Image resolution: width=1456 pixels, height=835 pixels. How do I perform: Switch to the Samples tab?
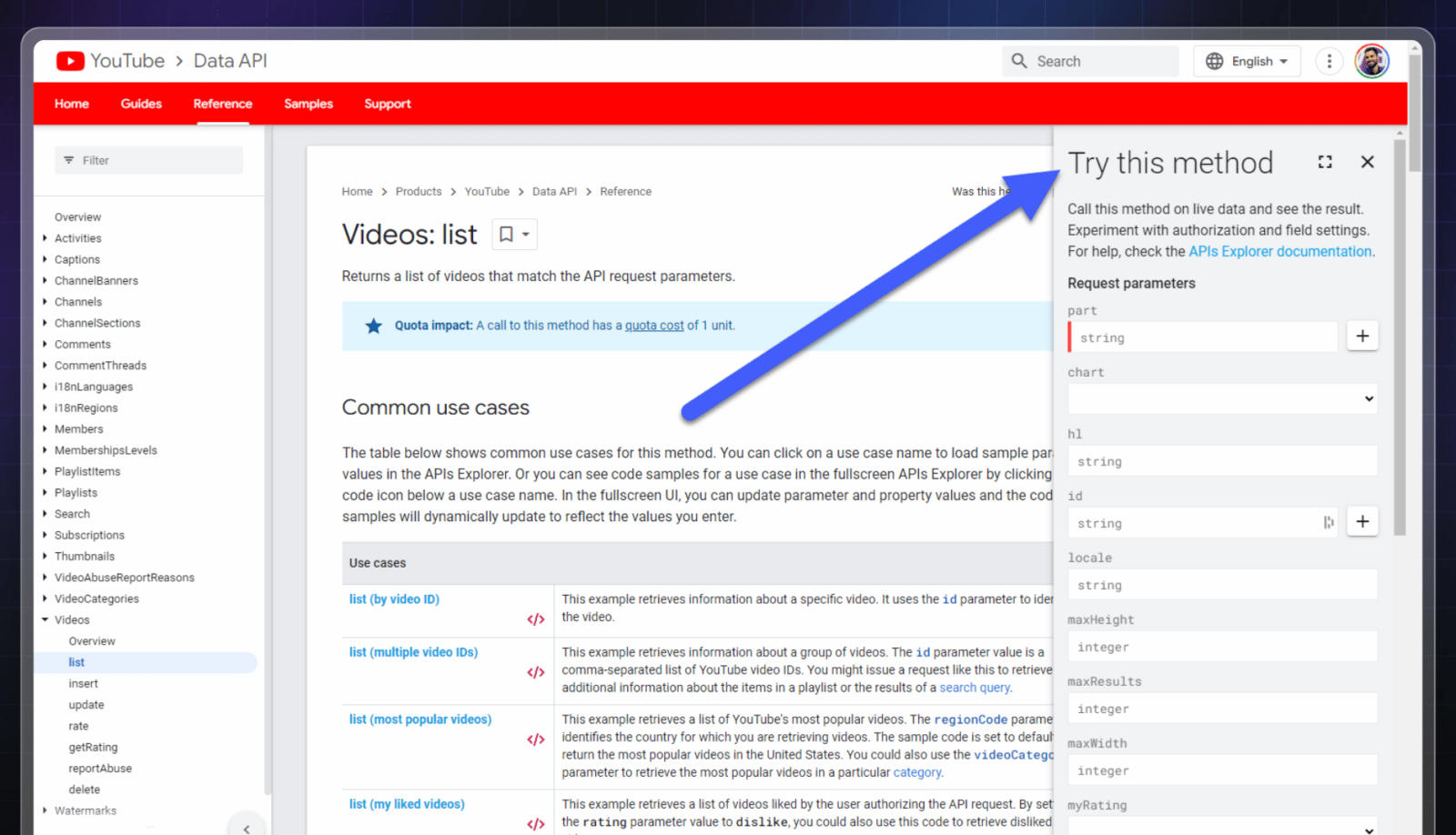pos(308,104)
